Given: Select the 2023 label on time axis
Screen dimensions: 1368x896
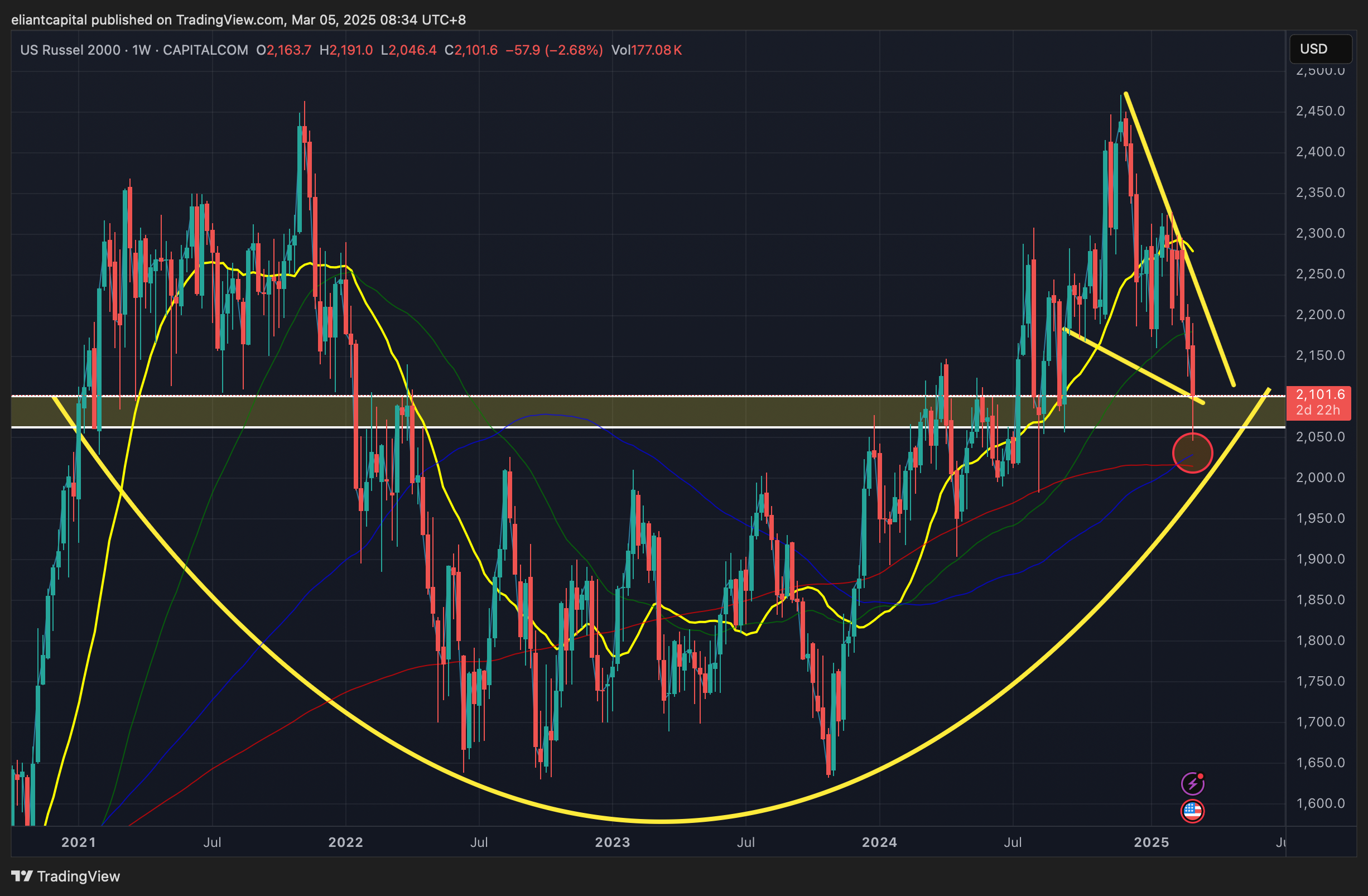Looking at the screenshot, I should (612, 842).
